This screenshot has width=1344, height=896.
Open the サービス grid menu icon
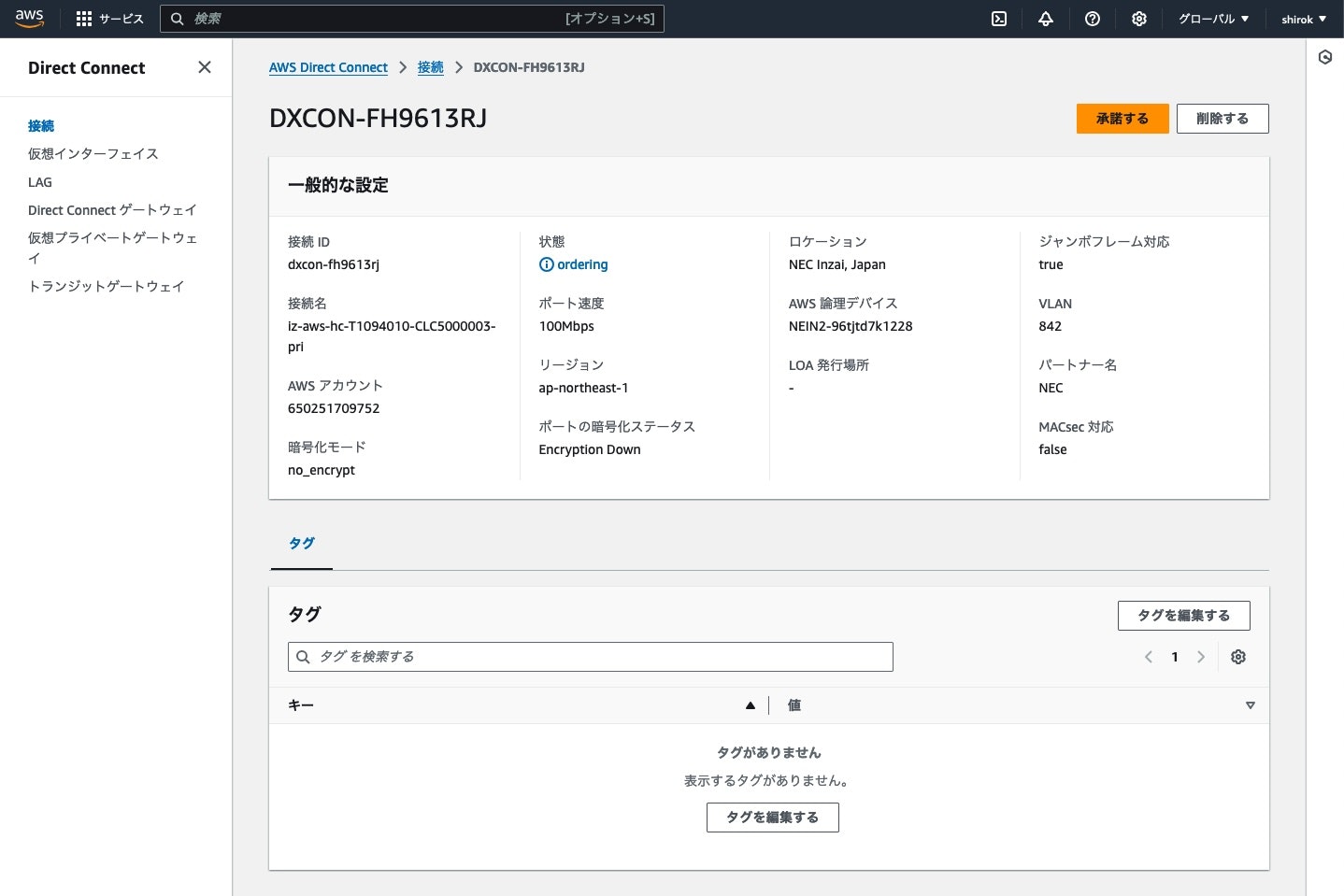pos(84,19)
